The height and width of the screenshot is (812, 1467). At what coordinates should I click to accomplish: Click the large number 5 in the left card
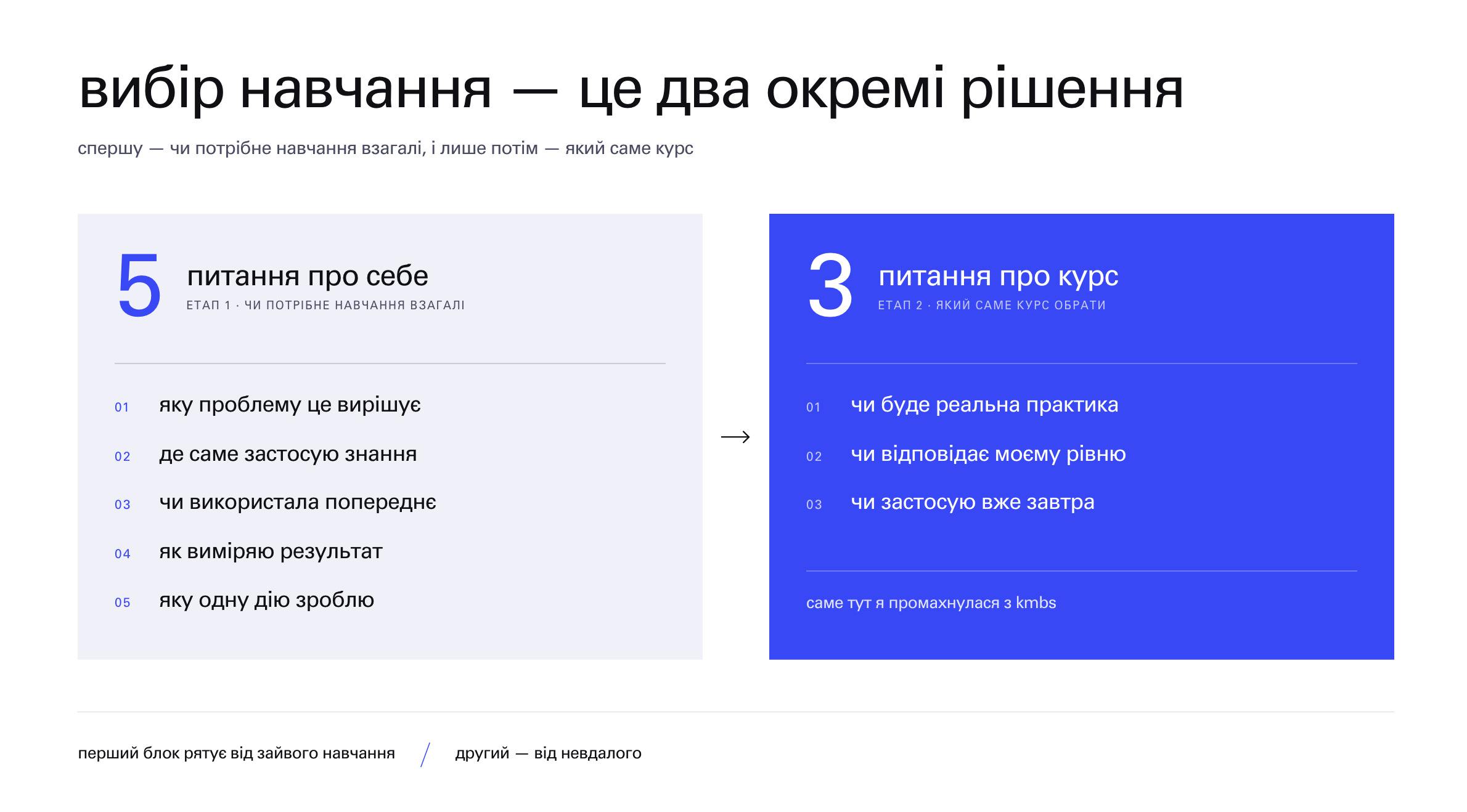tap(140, 285)
